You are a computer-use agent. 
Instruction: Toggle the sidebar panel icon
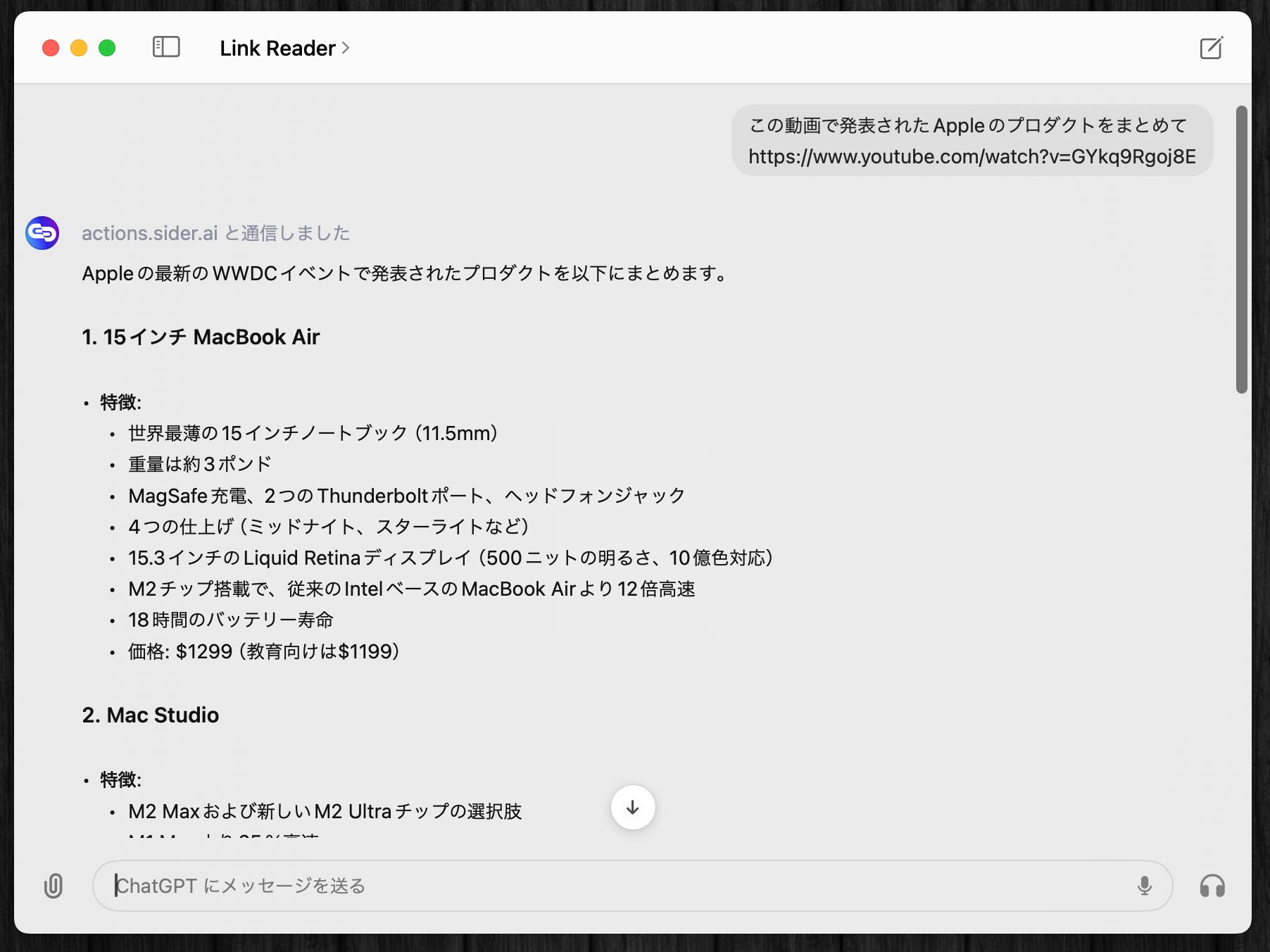point(166,47)
